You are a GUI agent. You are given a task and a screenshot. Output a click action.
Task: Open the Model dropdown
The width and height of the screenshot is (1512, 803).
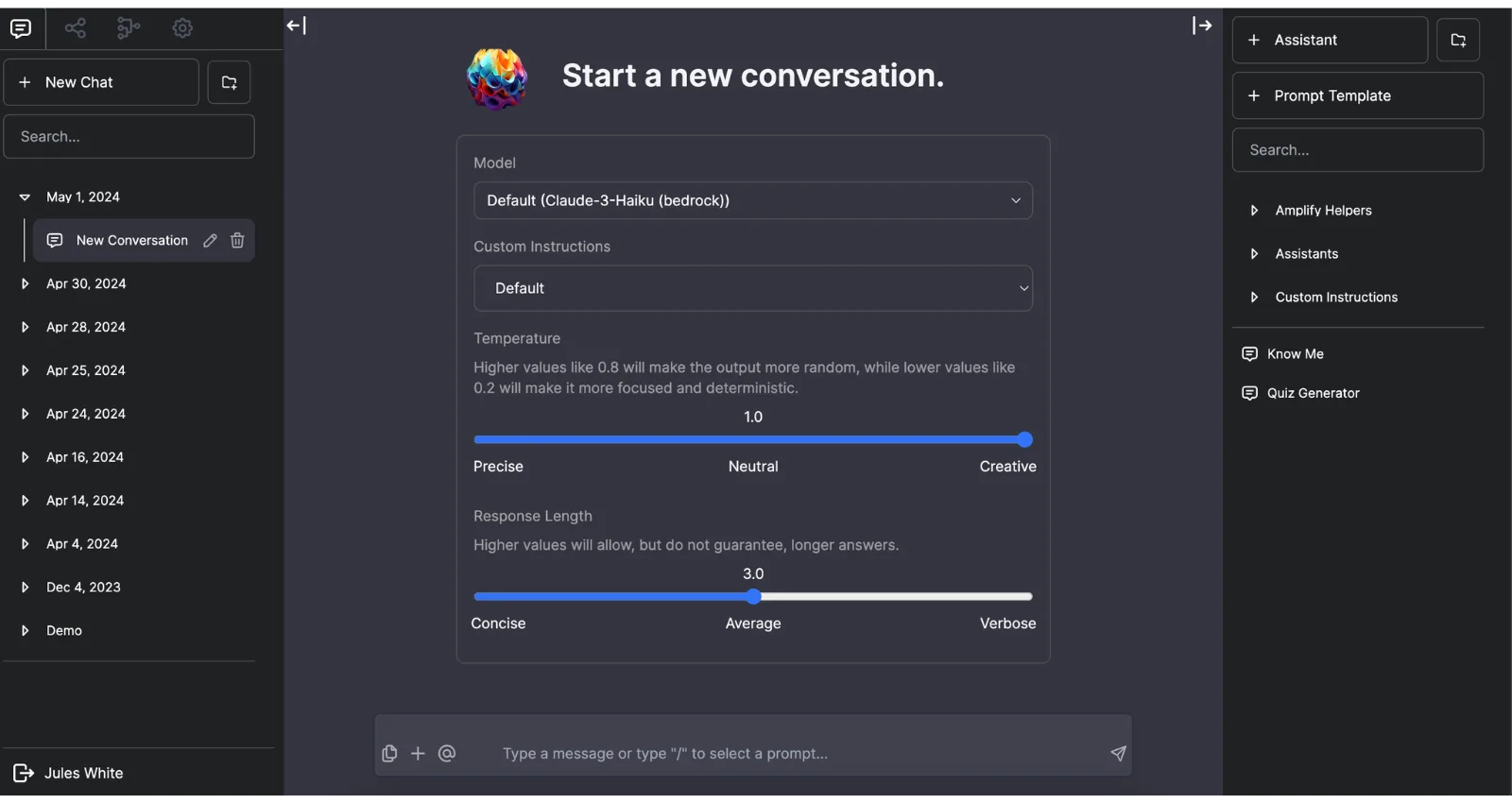753,200
